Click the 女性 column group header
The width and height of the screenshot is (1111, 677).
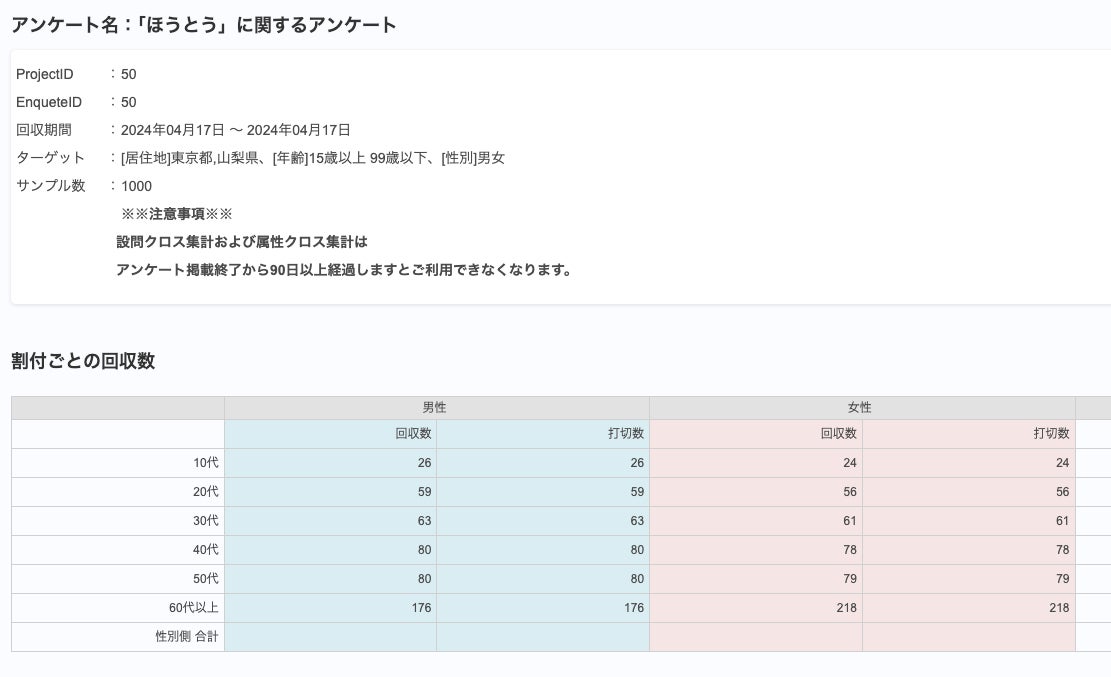pyautogui.click(x=860, y=408)
